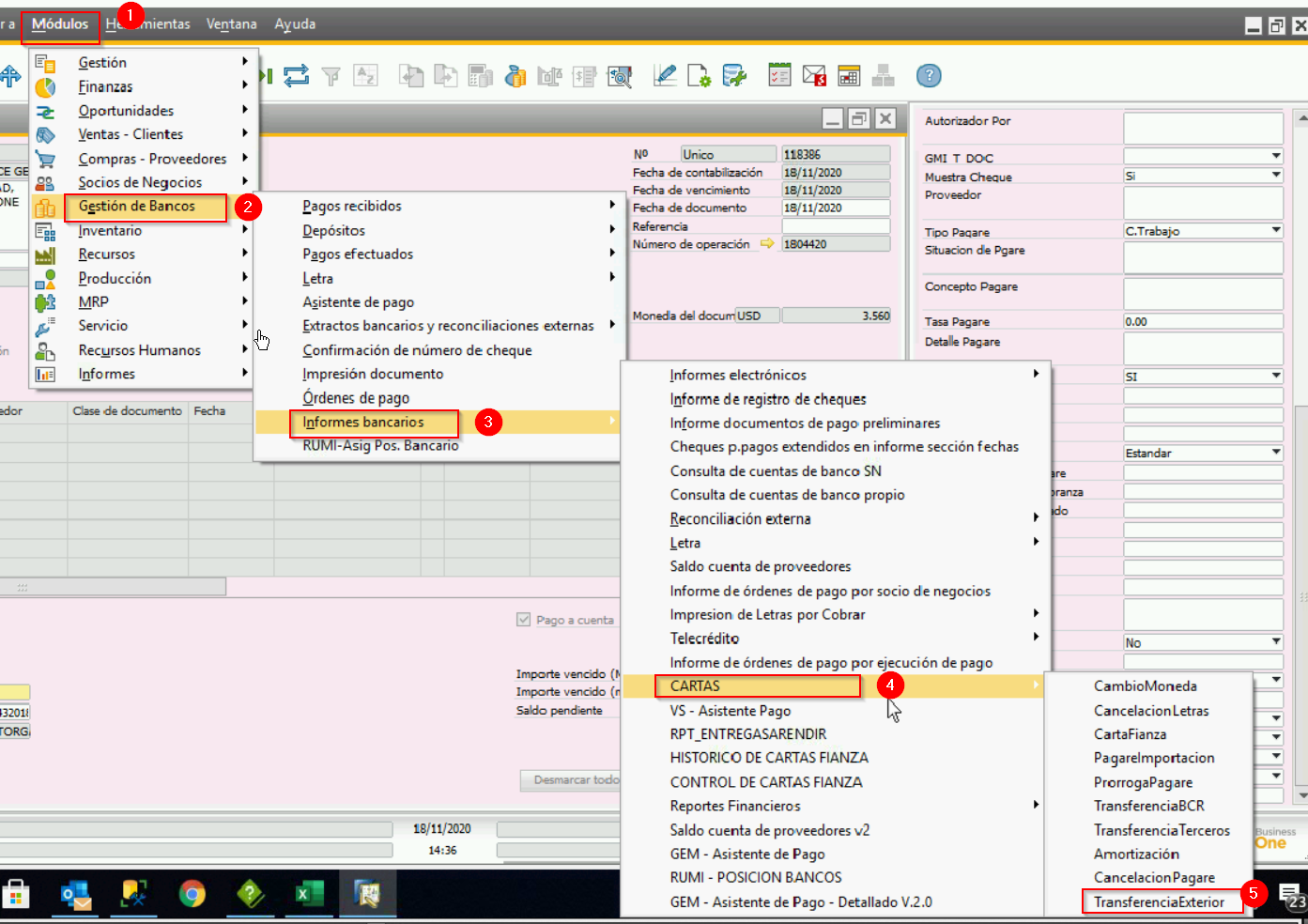The image size is (1308, 924).
Task: Jump to last data record toolbar icon
Action: (266, 76)
